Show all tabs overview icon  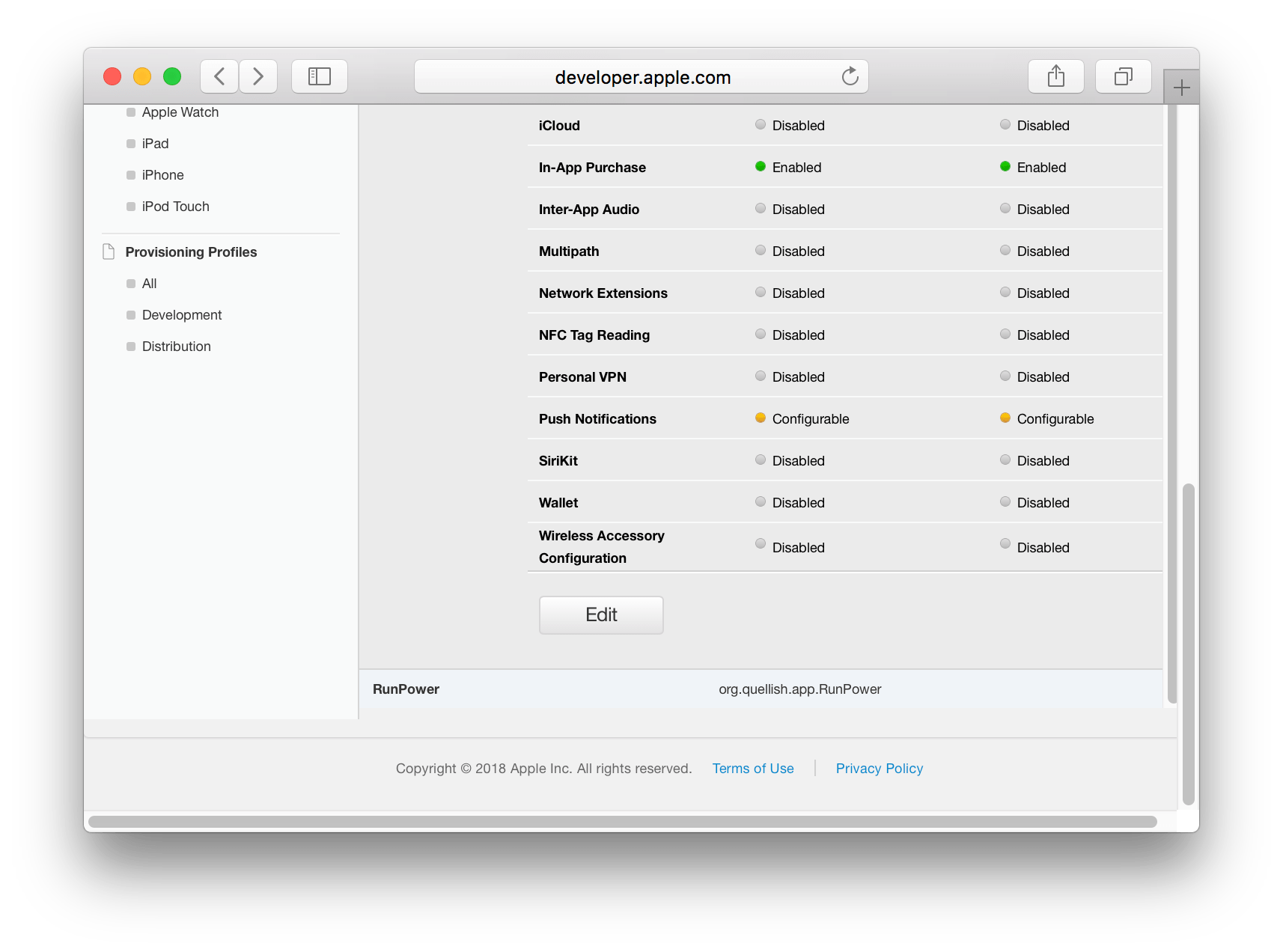click(1124, 76)
